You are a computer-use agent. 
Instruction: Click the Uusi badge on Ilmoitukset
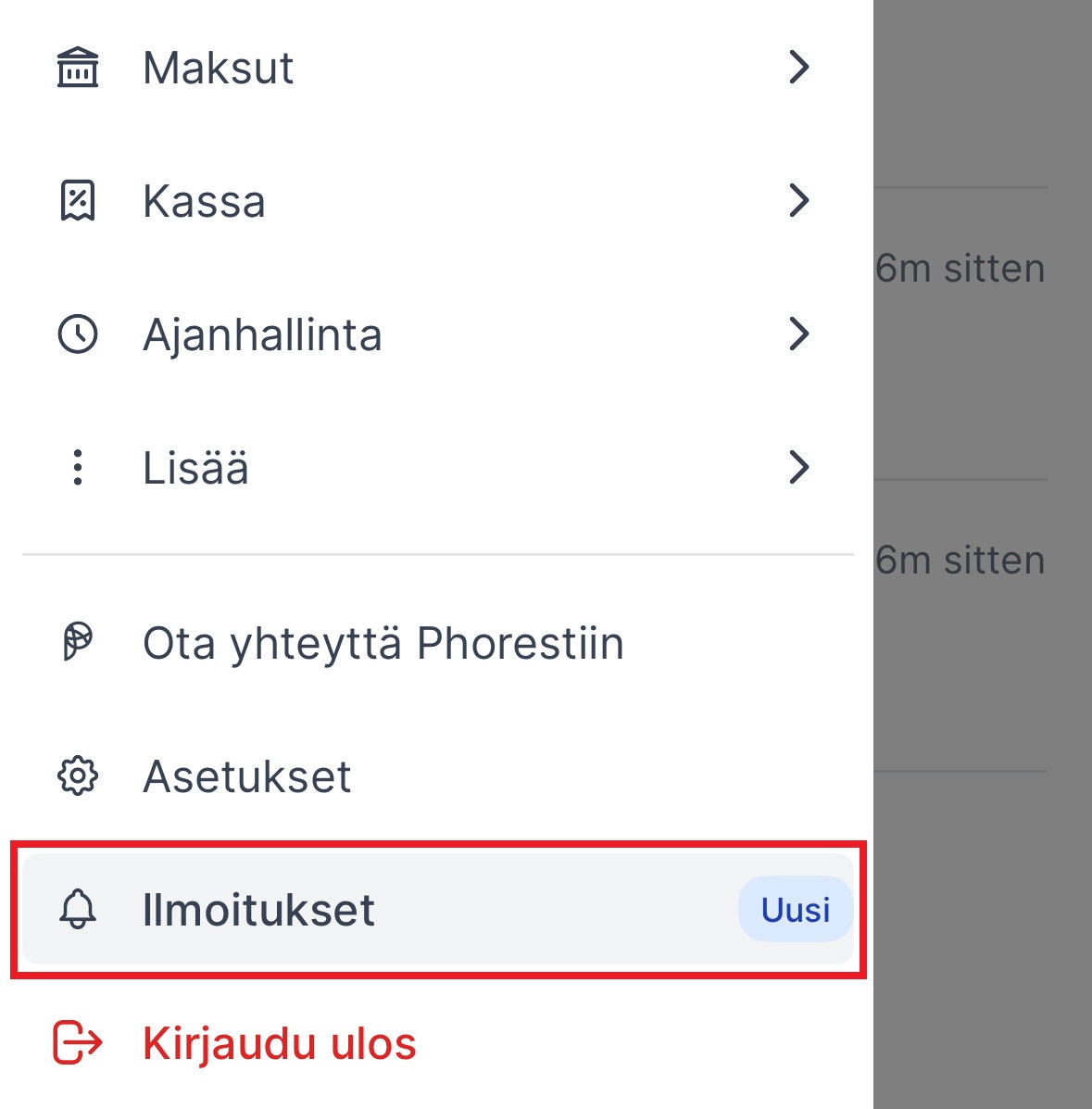(796, 910)
